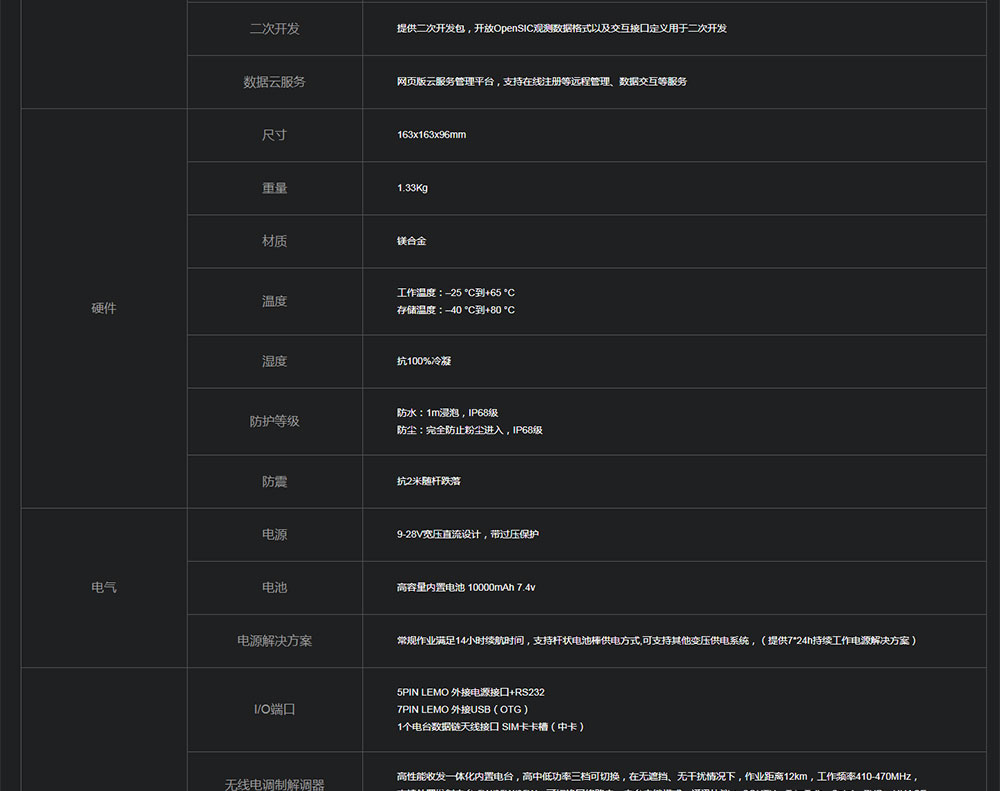
Task: Select the 电池 label
Action: [x=274, y=588]
